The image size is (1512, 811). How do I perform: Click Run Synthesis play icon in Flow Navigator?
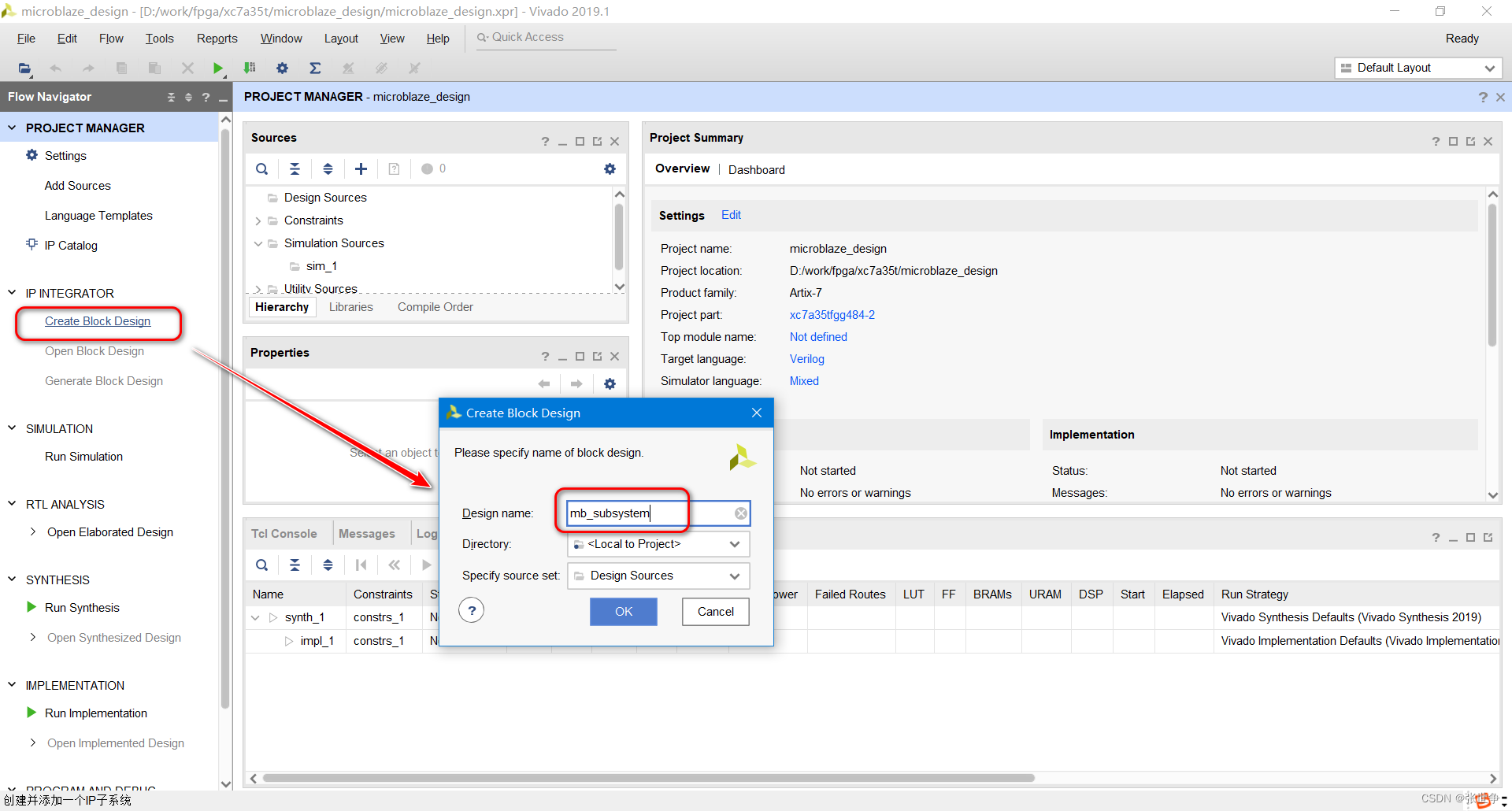[31, 607]
